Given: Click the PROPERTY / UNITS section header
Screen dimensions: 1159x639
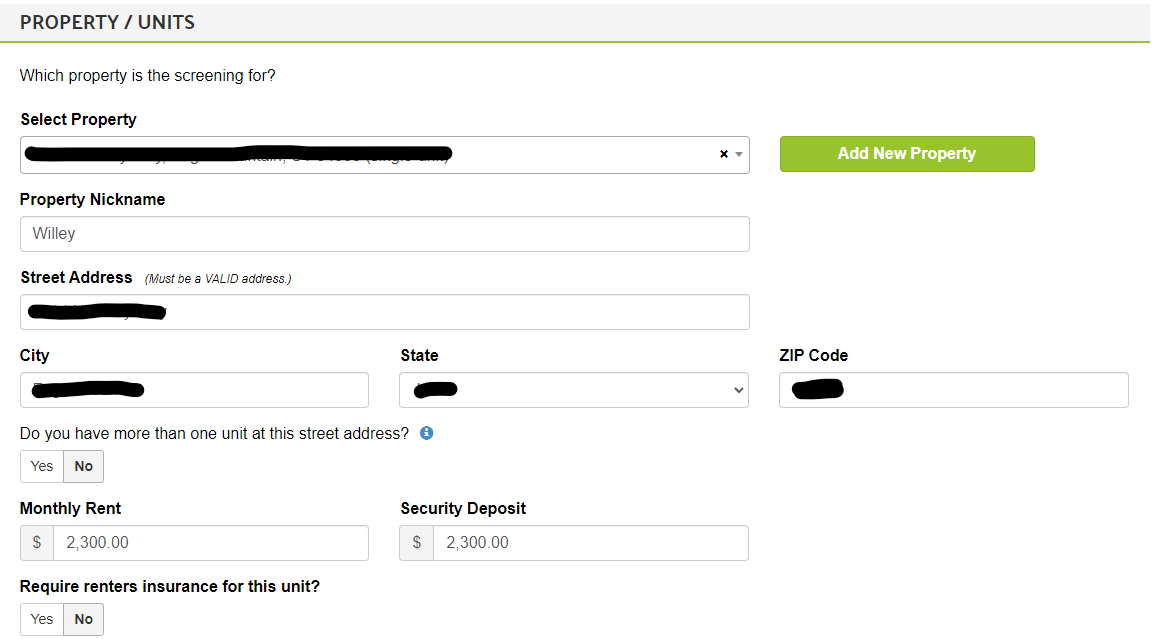Looking at the screenshot, I should click(x=107, y=22).
